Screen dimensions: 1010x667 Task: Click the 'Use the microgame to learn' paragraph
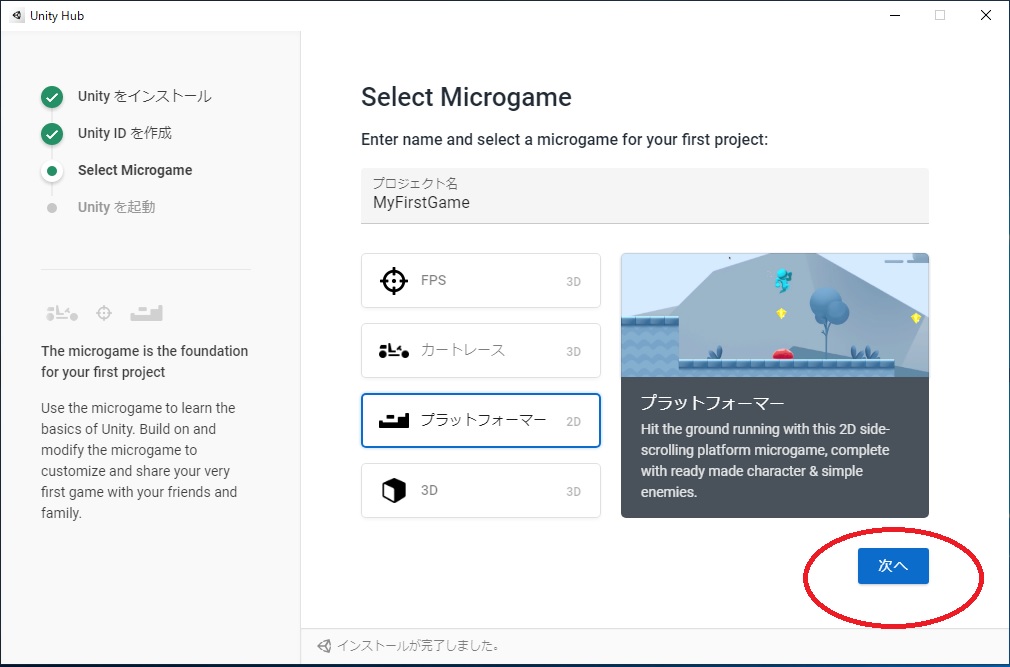point(139,461)
